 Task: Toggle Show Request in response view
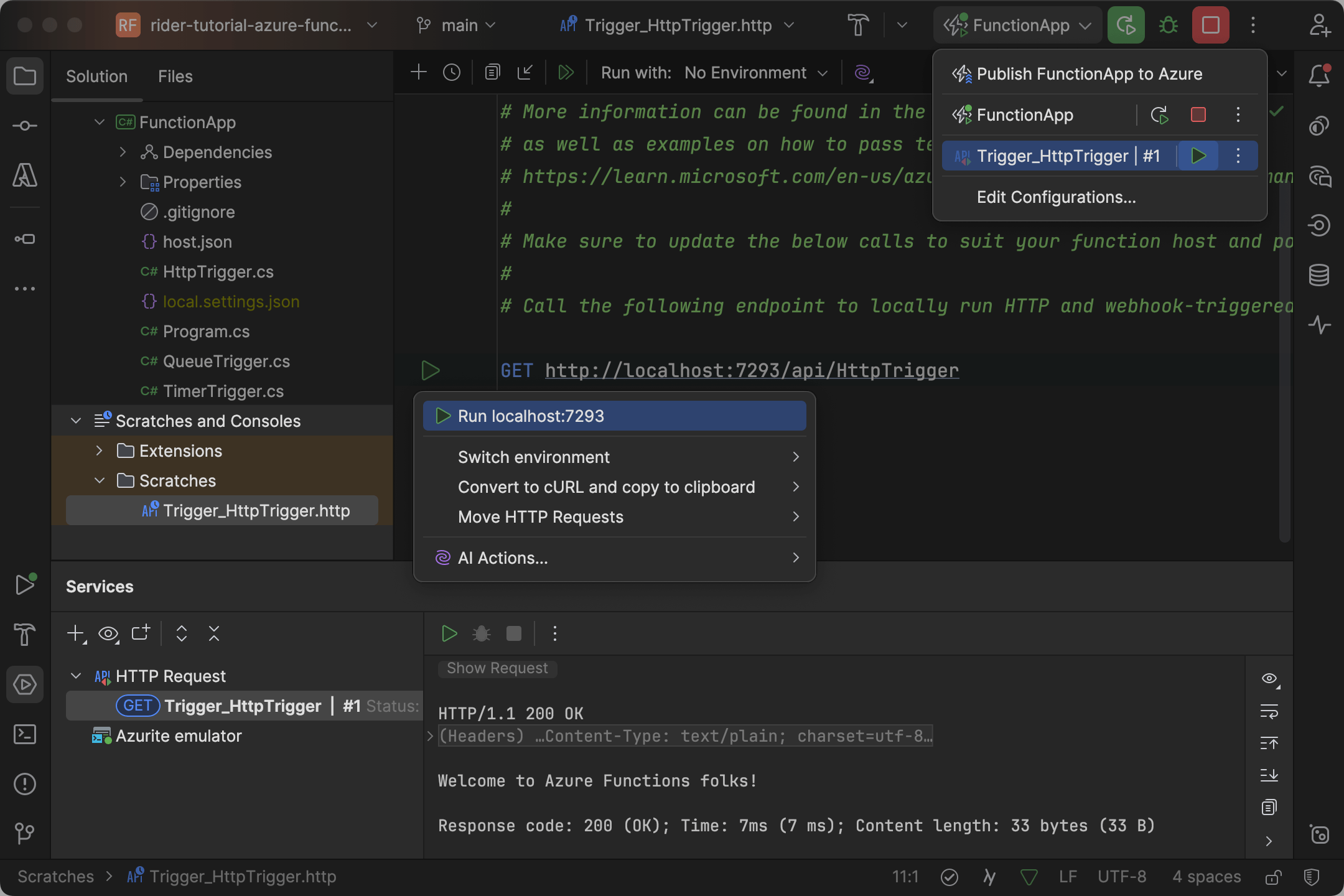tap(497, 668)
